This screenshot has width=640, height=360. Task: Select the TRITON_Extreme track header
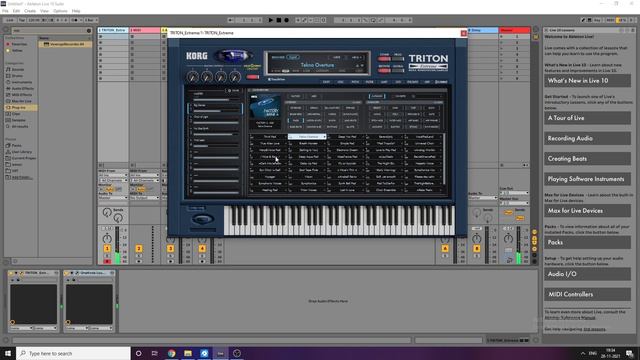pyautogui.click(x=113, y=30)
